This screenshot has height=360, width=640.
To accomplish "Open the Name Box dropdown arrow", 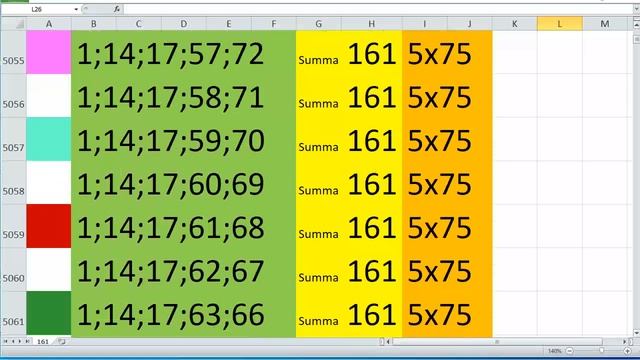I will (76, 9).
